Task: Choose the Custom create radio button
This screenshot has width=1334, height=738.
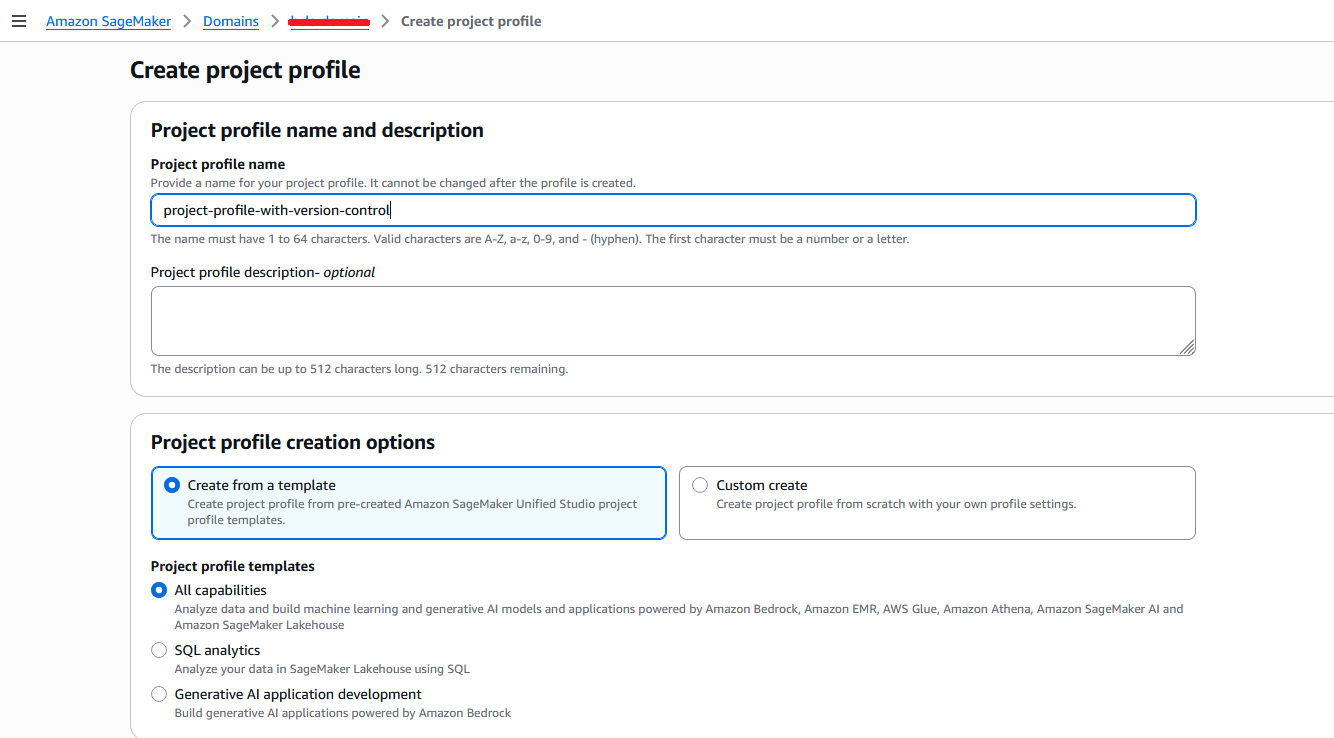Action: tap(700, 485)
